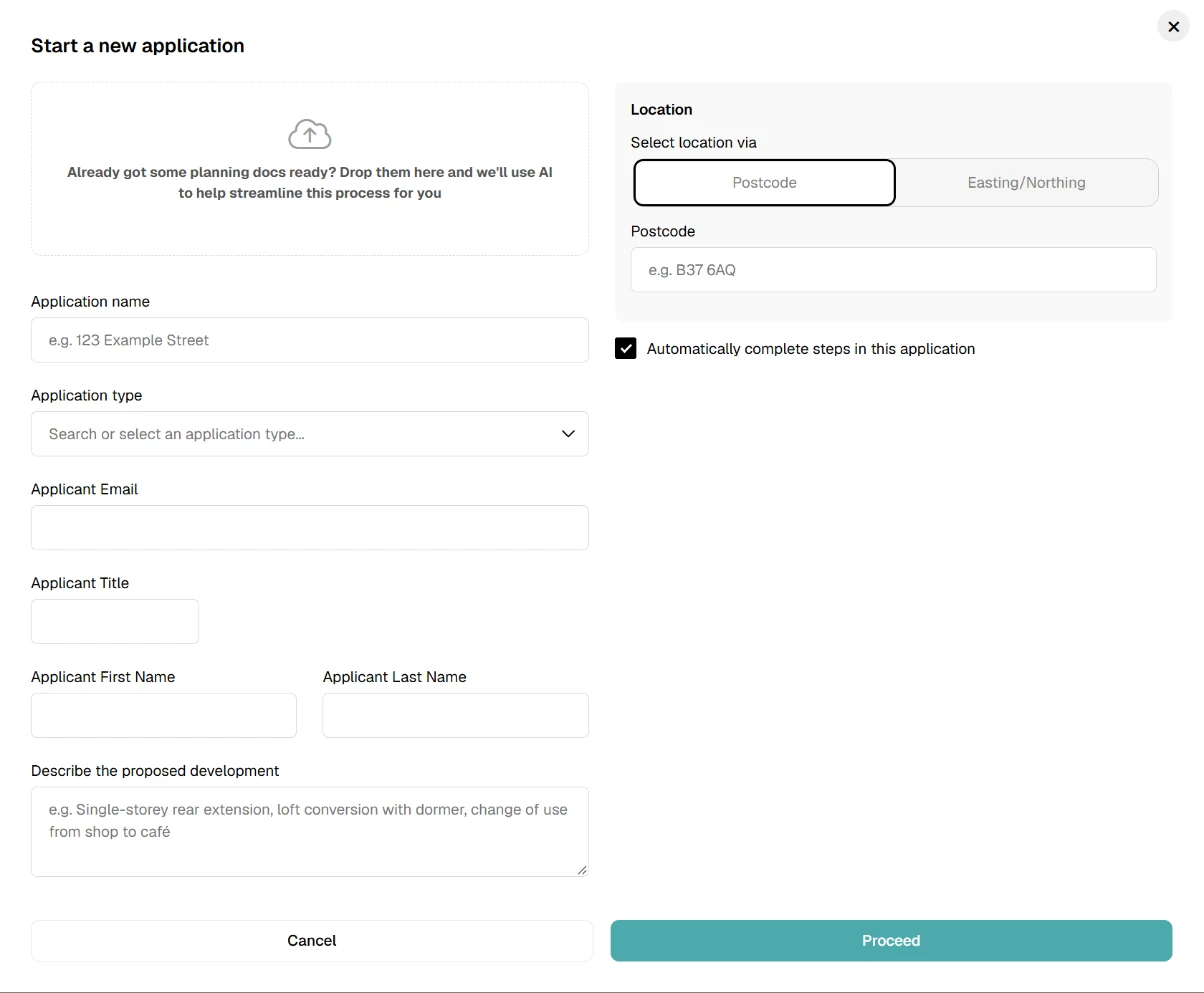Select the Applicant Last Name field
This screenshot has height=993, width=1204.
pyautogui.click(x=455, y=716)
